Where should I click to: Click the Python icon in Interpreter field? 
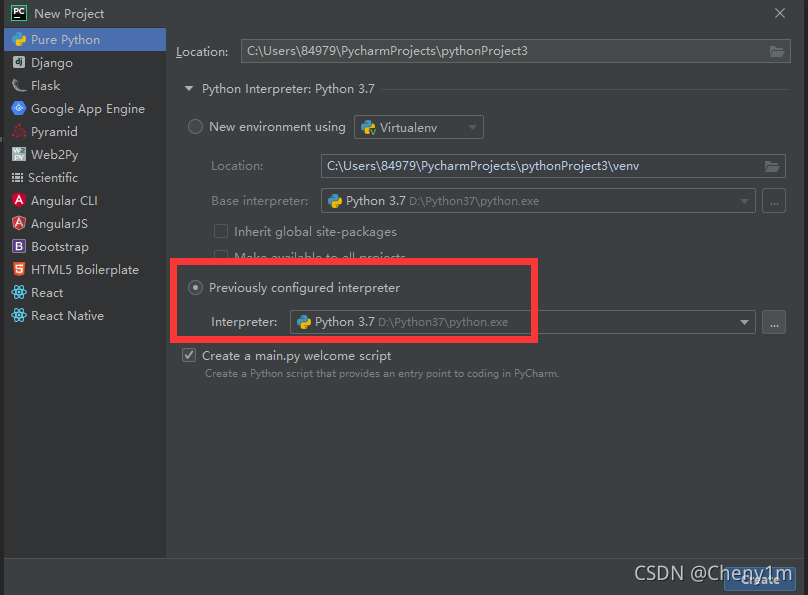pyautogui.click(x=304, y=322)
